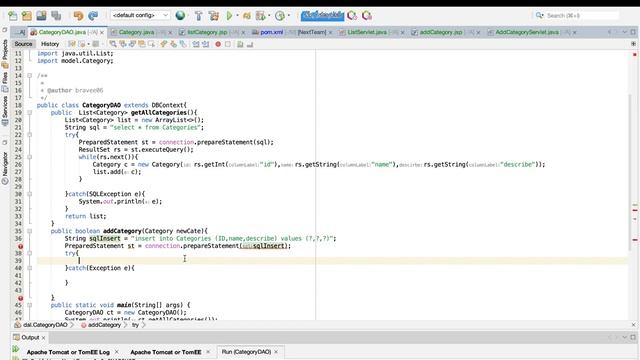Screen dimensions: 640x360
Task: Redo with the blue arrow toolbar icon
Action: (93, 16)
